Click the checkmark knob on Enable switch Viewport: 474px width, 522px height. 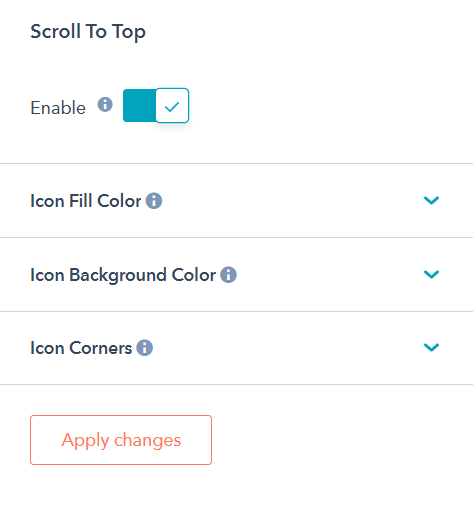(172, 105)
